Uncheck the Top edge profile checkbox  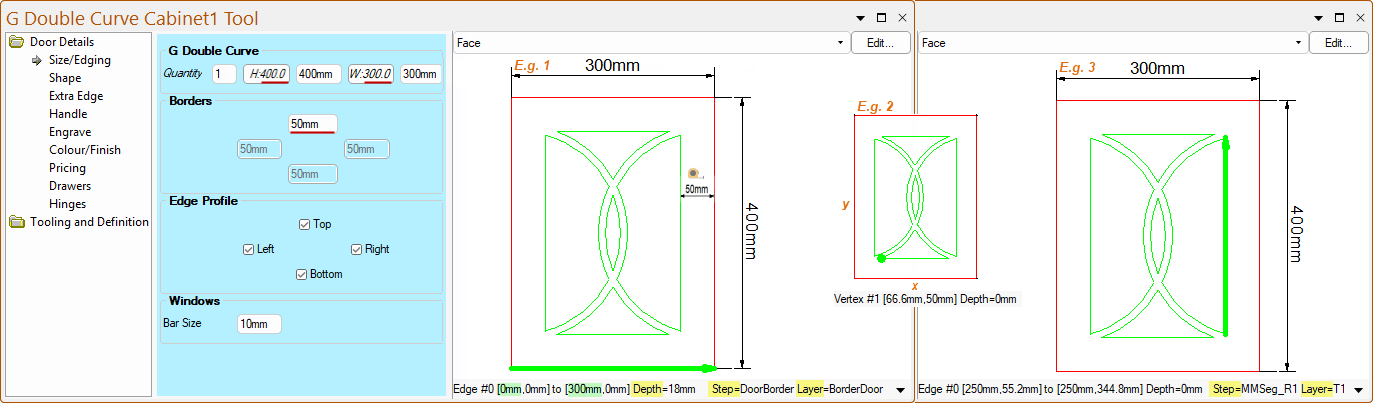305,224
